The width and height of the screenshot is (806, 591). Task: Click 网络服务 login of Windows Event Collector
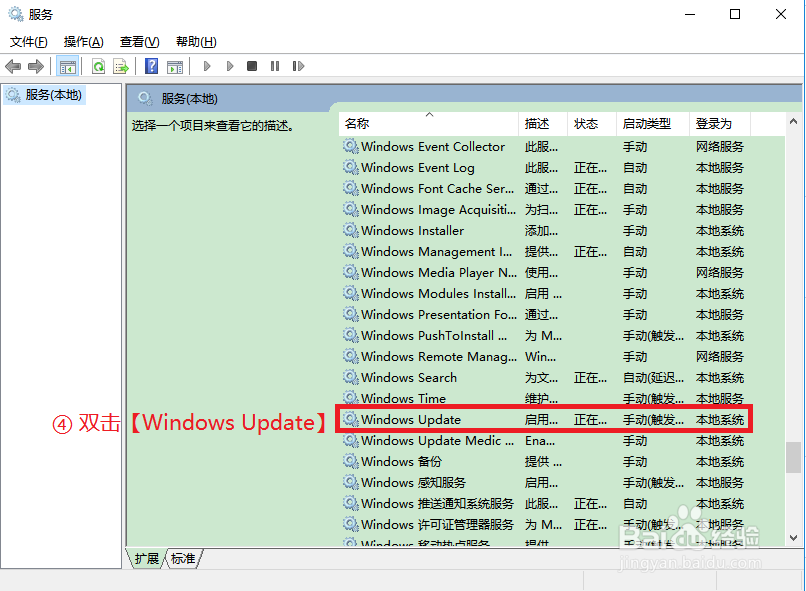(720, 147)
